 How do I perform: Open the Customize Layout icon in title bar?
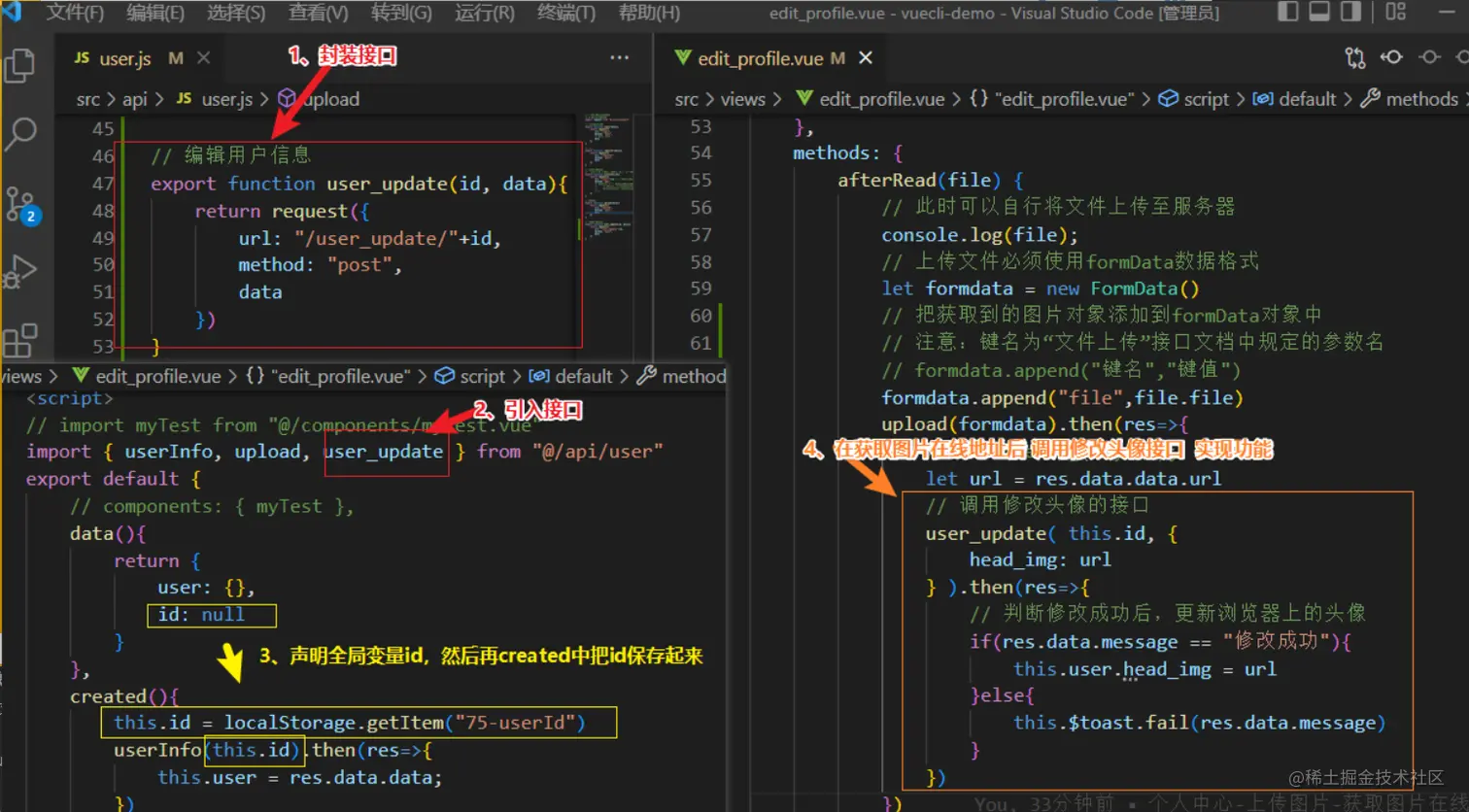(x=1396, y=13)
